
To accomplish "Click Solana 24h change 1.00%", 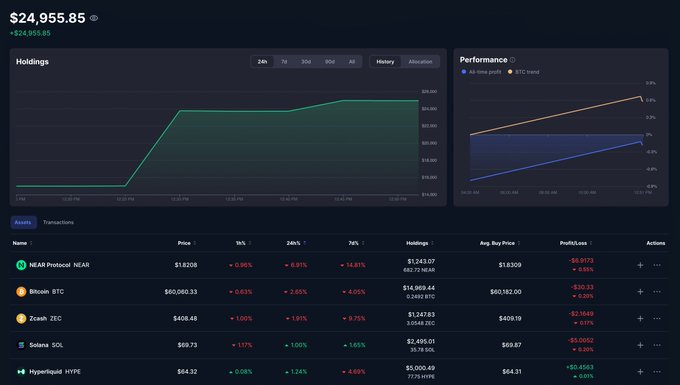I will click(x=296, y=345).
